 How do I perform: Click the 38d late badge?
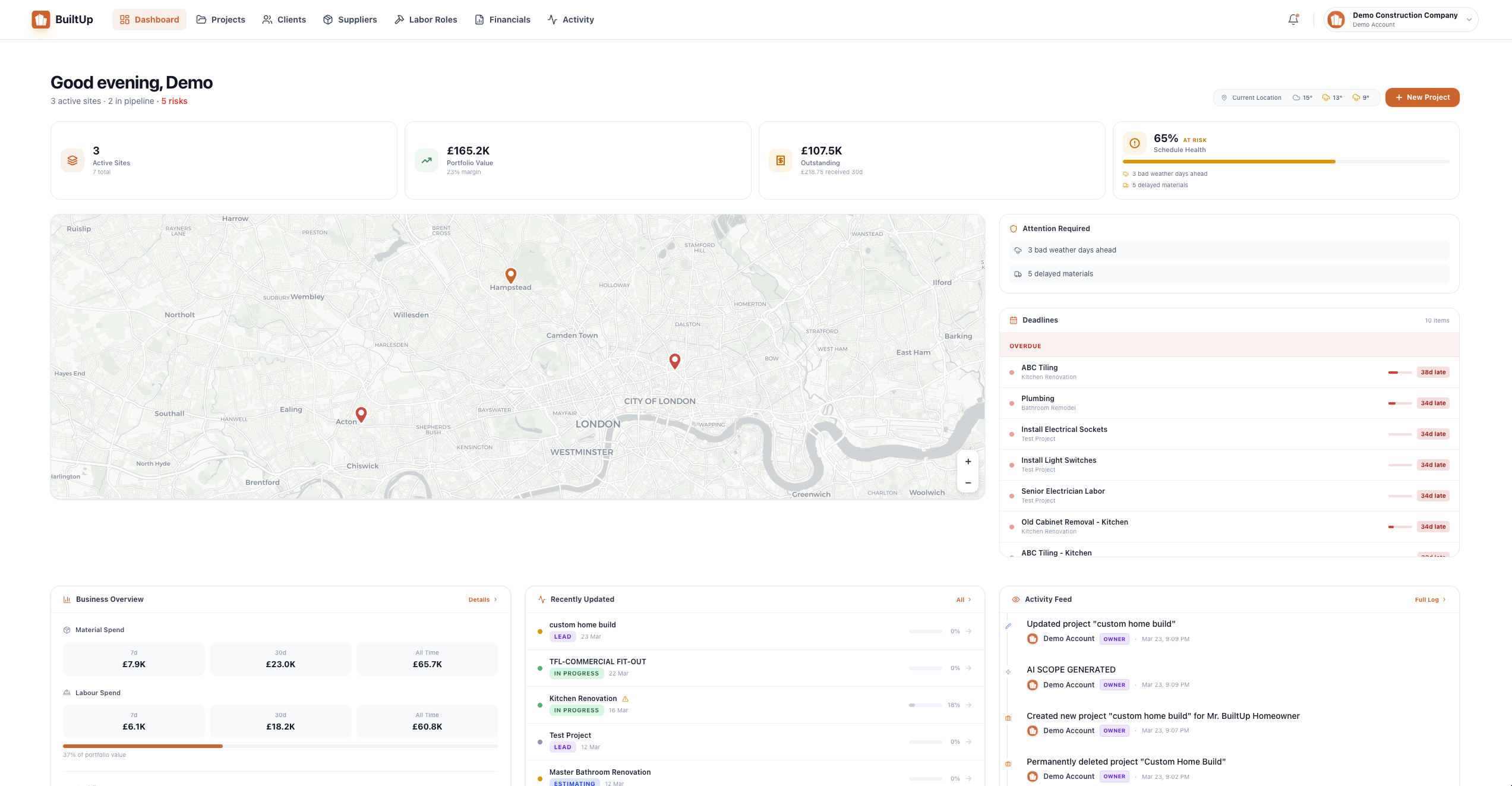[x=1433, y=373]
